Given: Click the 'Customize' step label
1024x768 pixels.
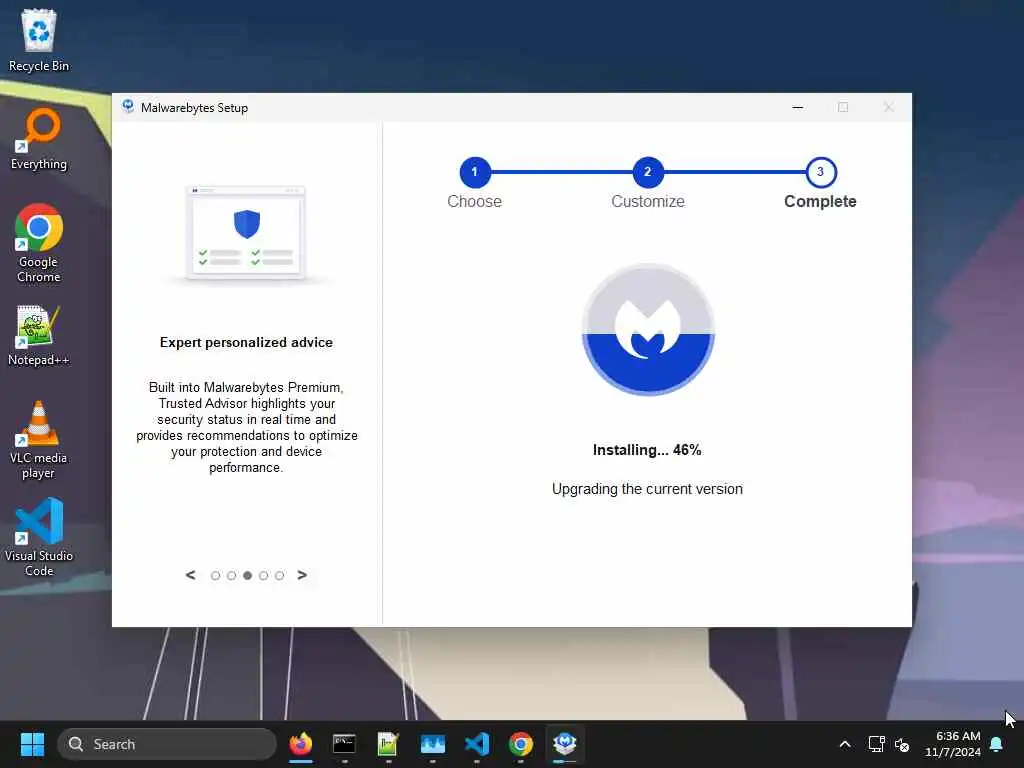Looking at the screenshot, I should (648, 201).
